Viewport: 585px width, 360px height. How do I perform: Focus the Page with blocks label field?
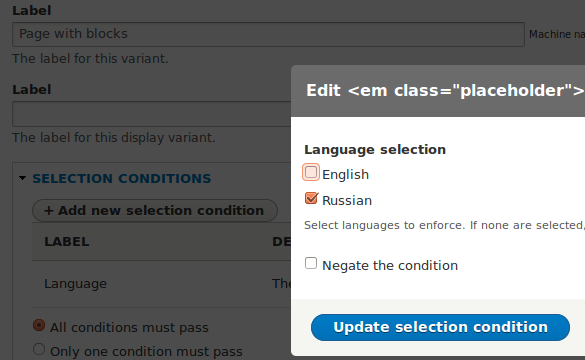click(268, 34)
